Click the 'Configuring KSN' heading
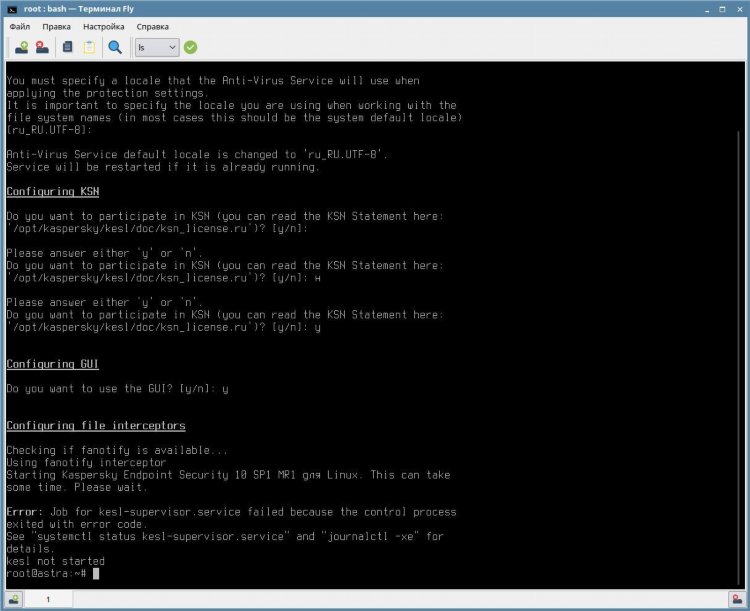Screen dimensions: 750x611 (x=53, y=191)
